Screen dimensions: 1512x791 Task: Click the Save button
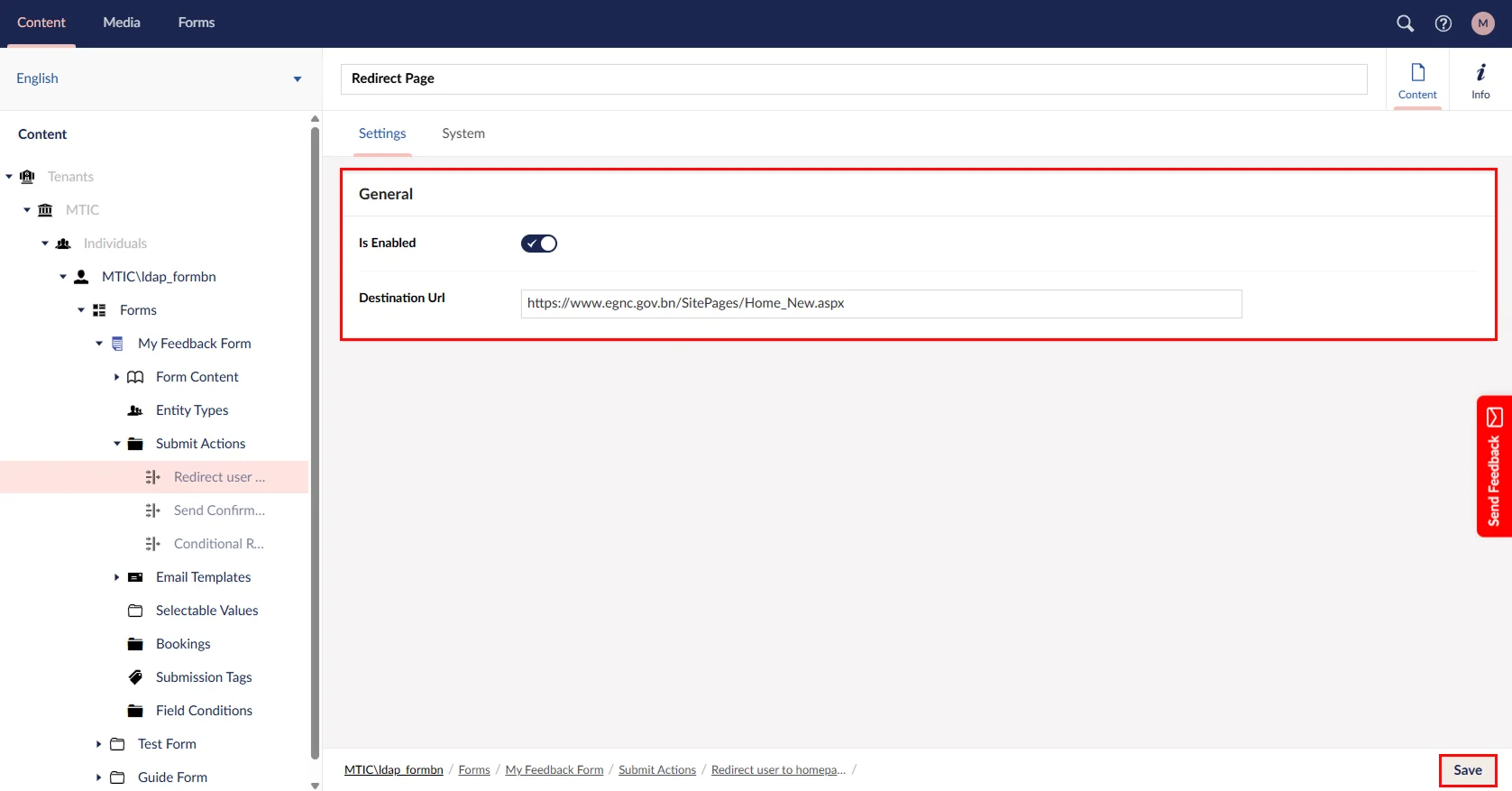point(1467,770)
